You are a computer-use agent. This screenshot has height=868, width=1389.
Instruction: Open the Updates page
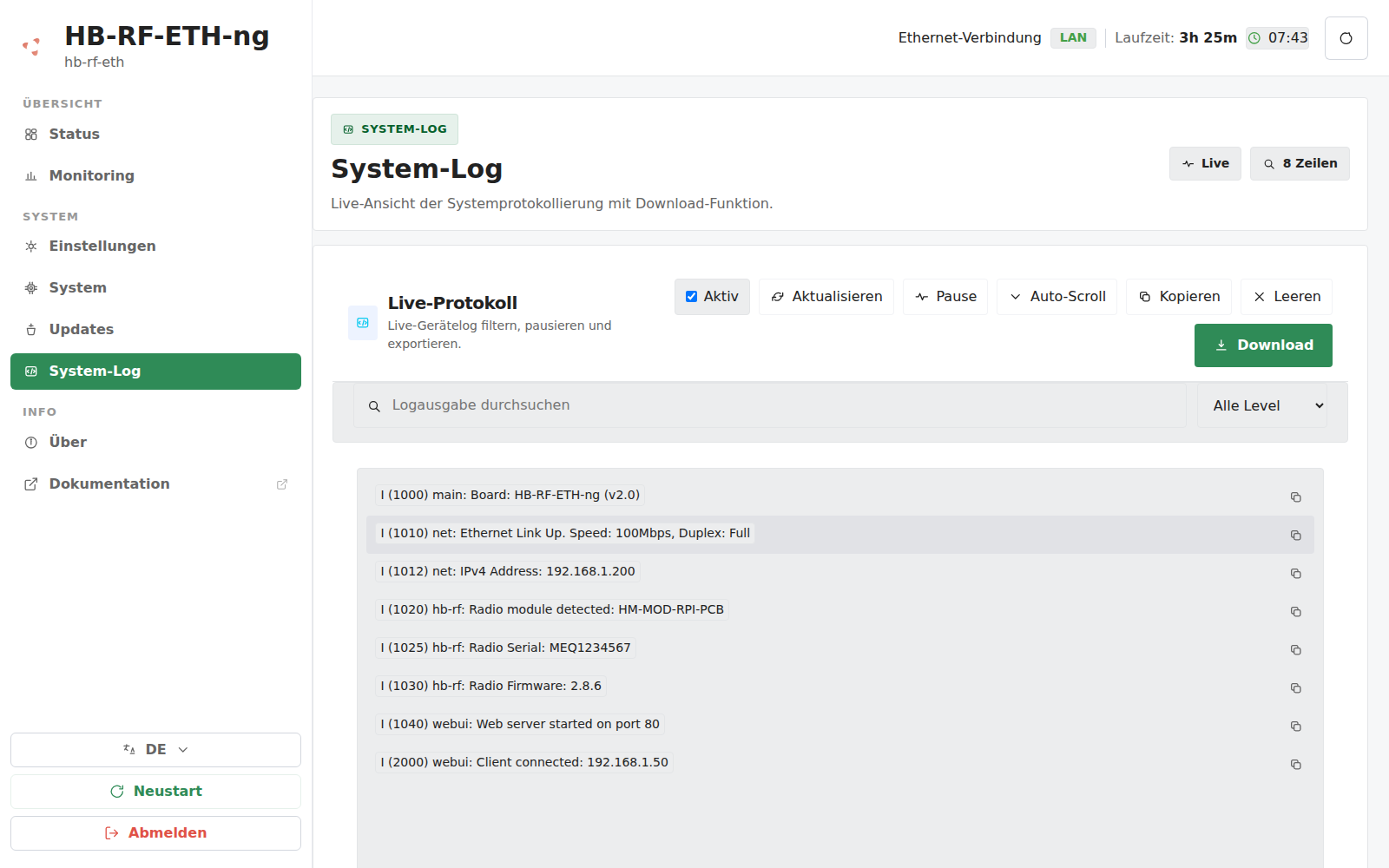(155, 330)
